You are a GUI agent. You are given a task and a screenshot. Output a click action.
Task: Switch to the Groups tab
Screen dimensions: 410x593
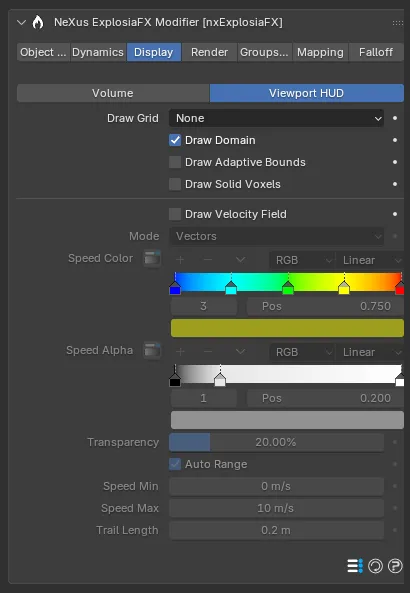264,52
